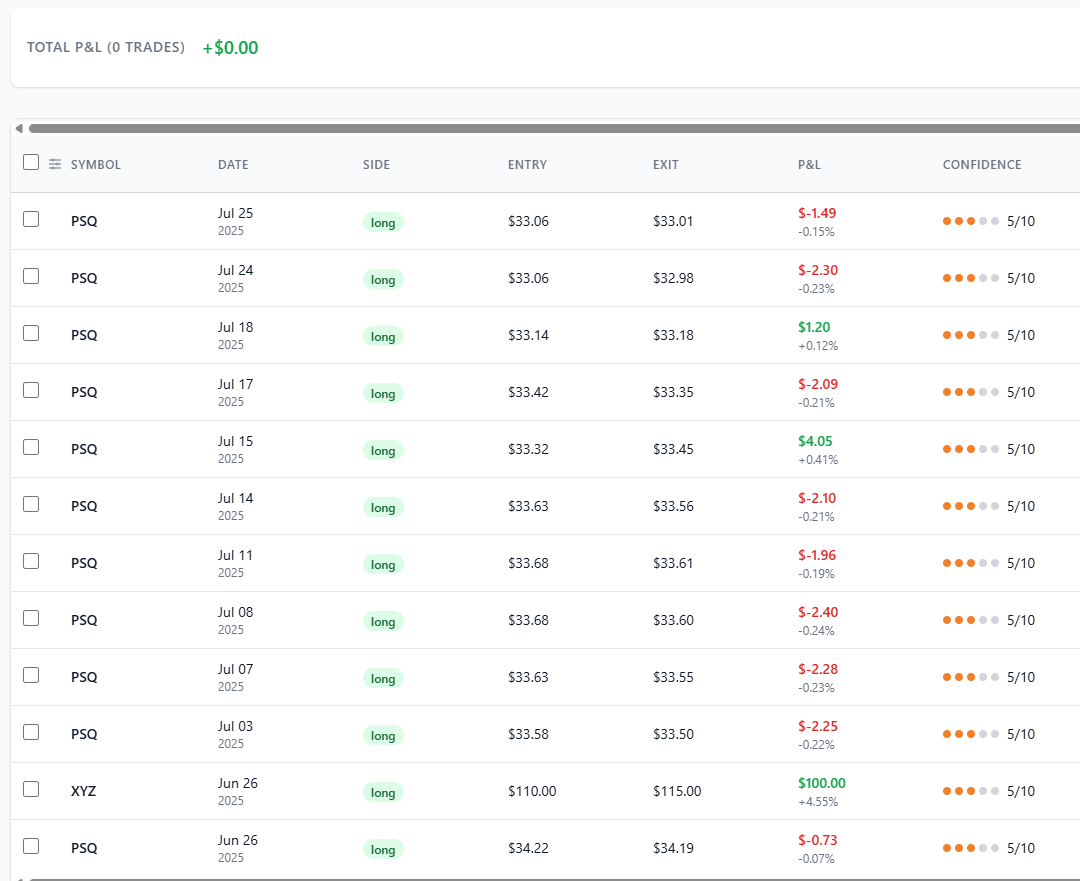The image size is (1080, 881).
Task: Sort the table by DATE column header
Action: pos(233,165)
